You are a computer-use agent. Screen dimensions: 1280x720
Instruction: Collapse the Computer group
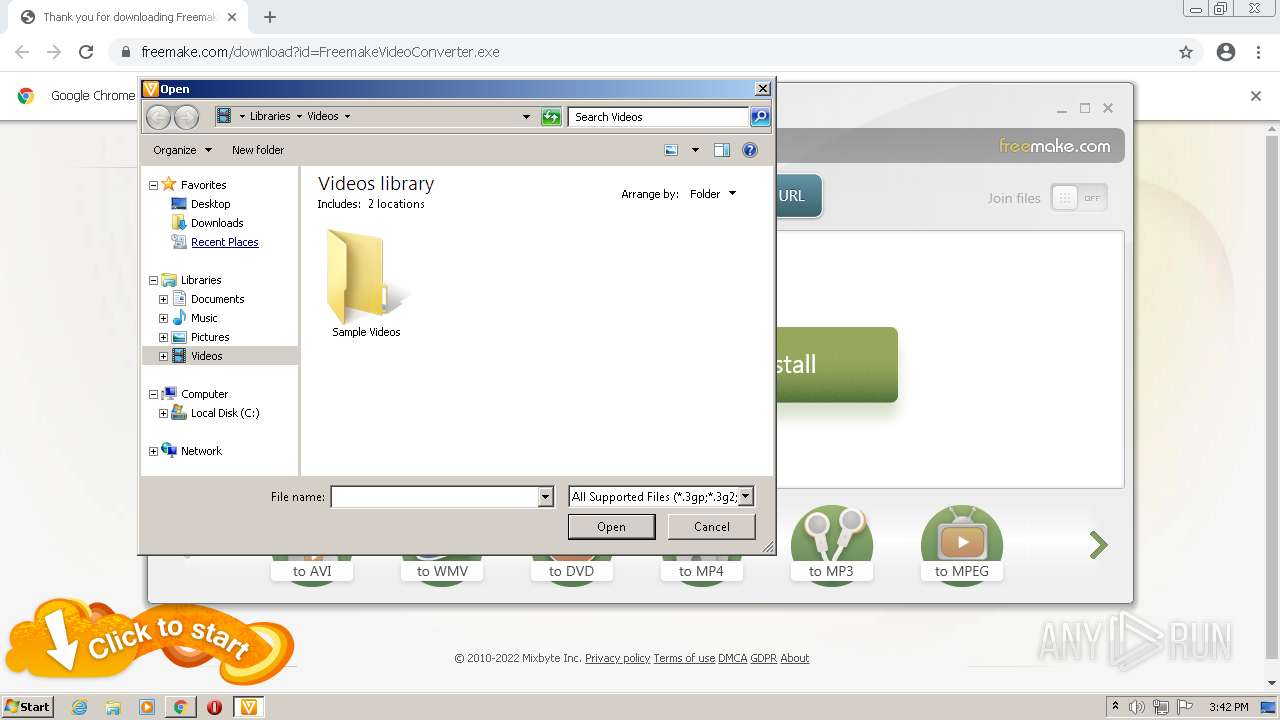coord(154,394)
